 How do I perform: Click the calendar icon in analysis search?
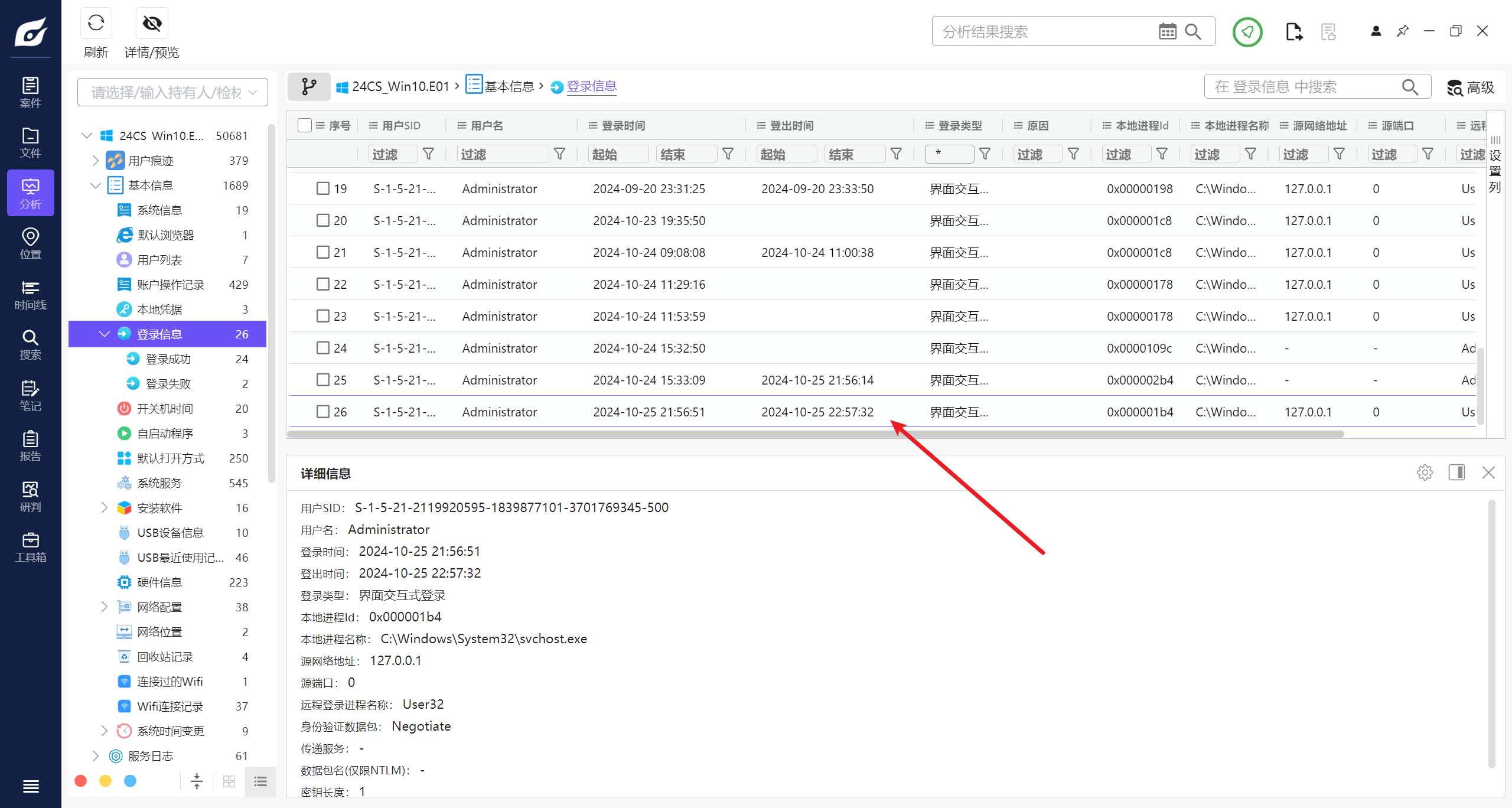tap(1167, 31)
